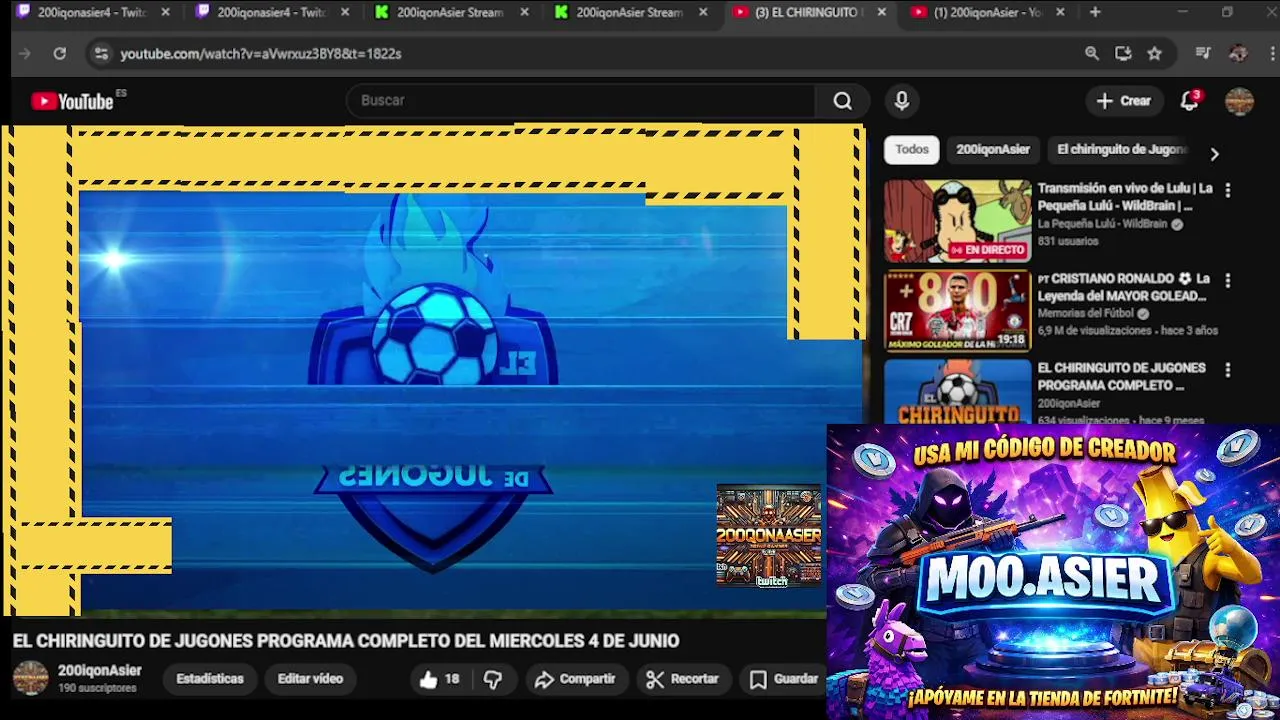Viewport: 1280px width, 720px height.
Task: Open the Chrome profile avatar
Action: coord(1238,54)
